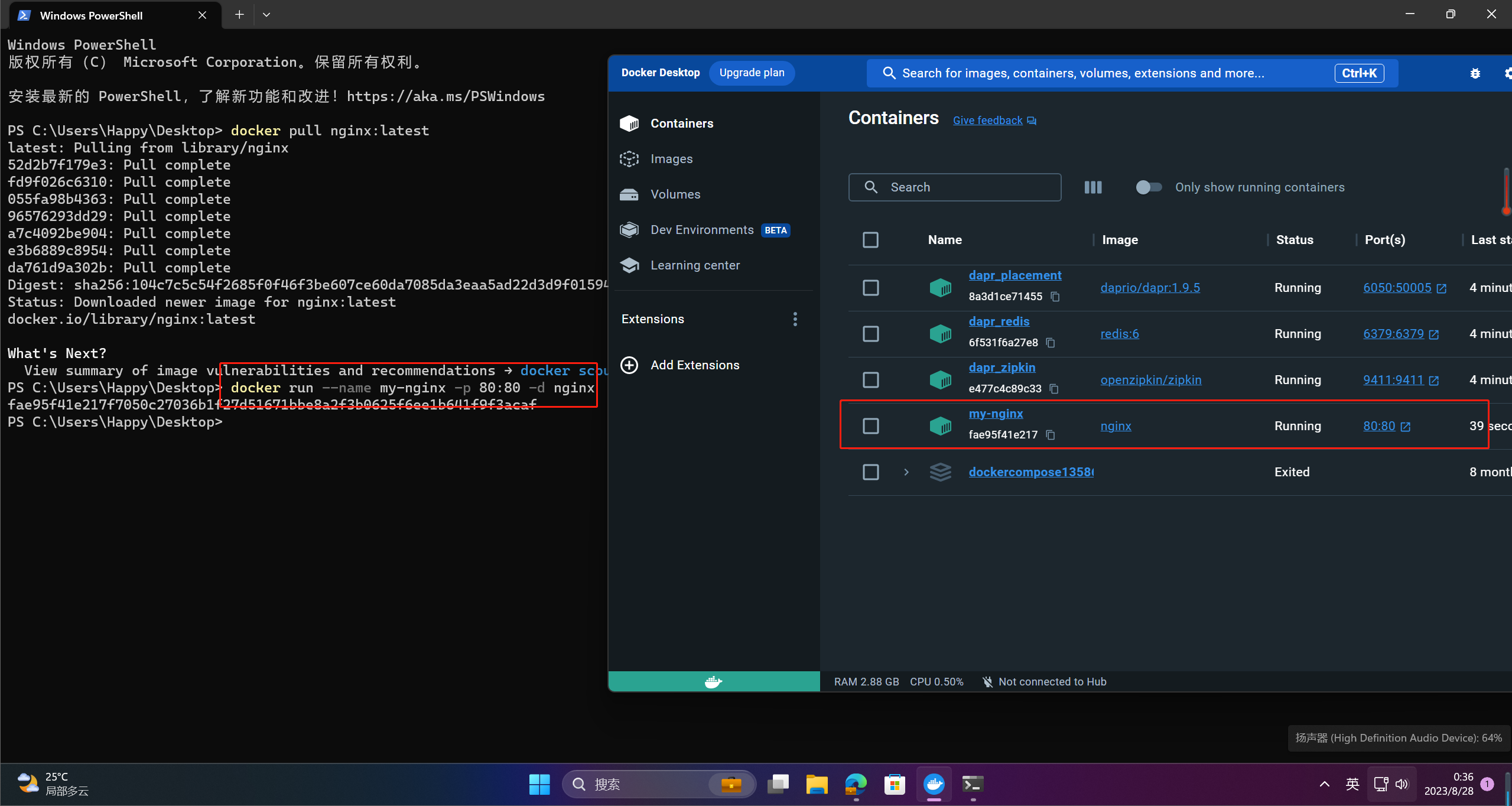This screenshot has width=1512, height=806.
Task: Expand the dockercompose group row
Action: coord(906,472)
